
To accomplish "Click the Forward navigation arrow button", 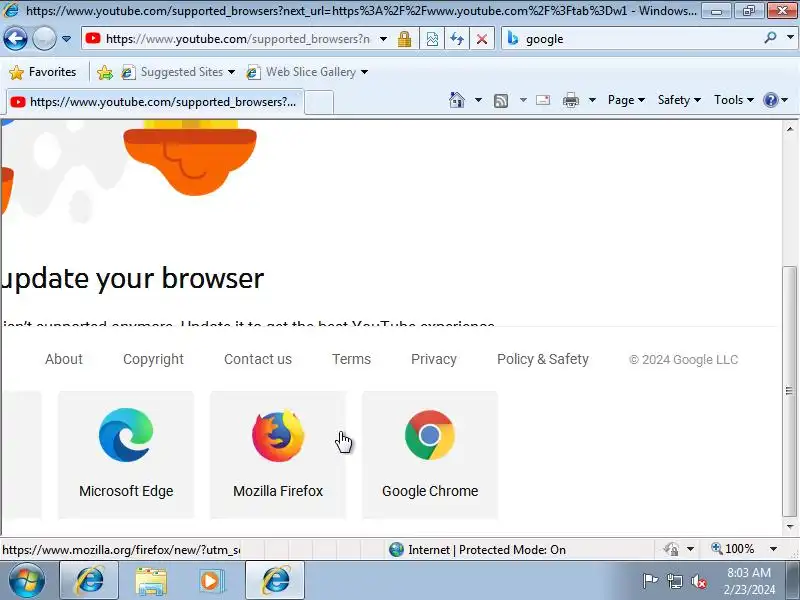I will click(x=44, y=38).
